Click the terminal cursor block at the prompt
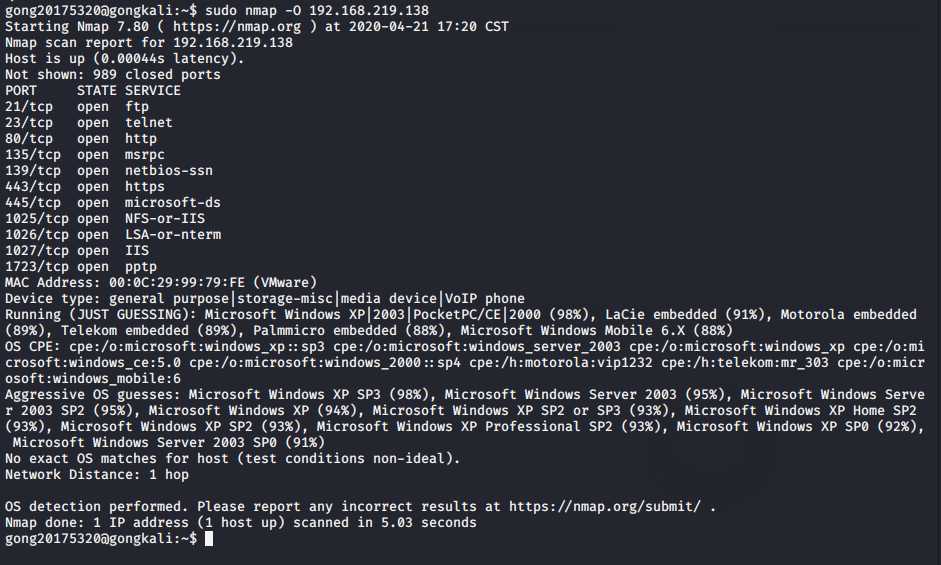Screen dimensions: 941x565 point(209,539)
